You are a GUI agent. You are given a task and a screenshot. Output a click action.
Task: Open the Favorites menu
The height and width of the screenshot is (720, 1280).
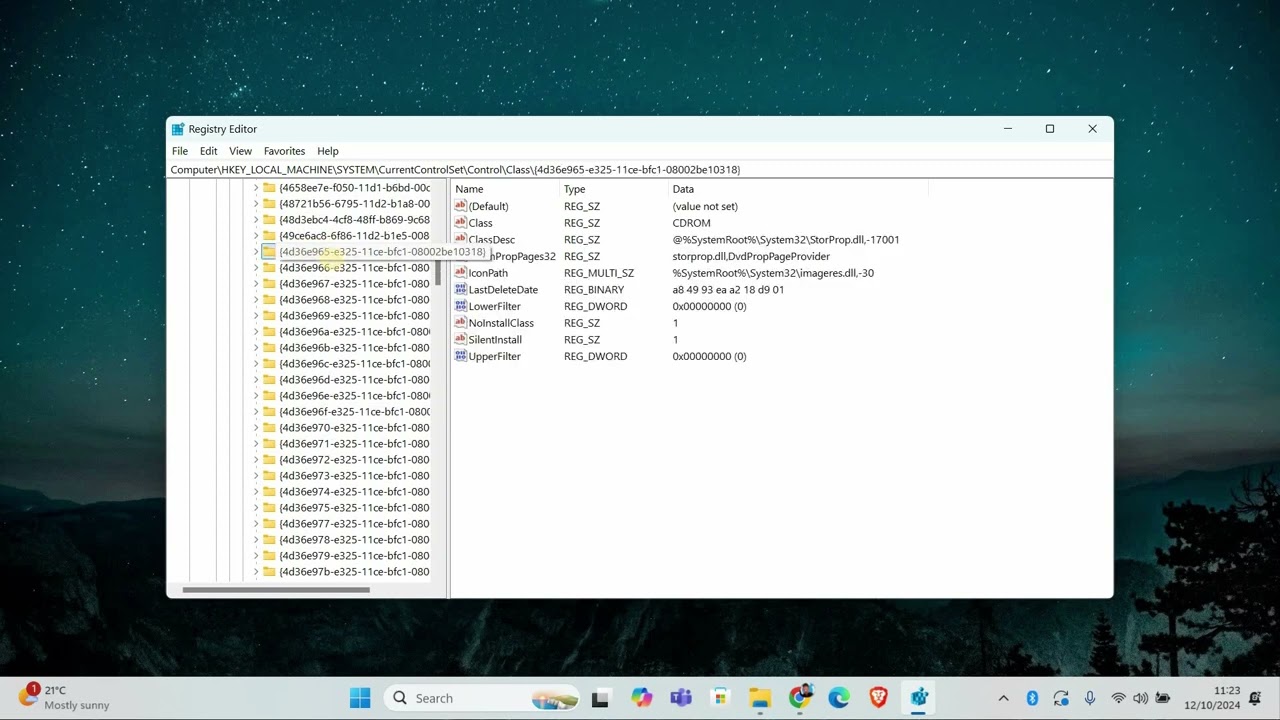click(x=284, y=151)
